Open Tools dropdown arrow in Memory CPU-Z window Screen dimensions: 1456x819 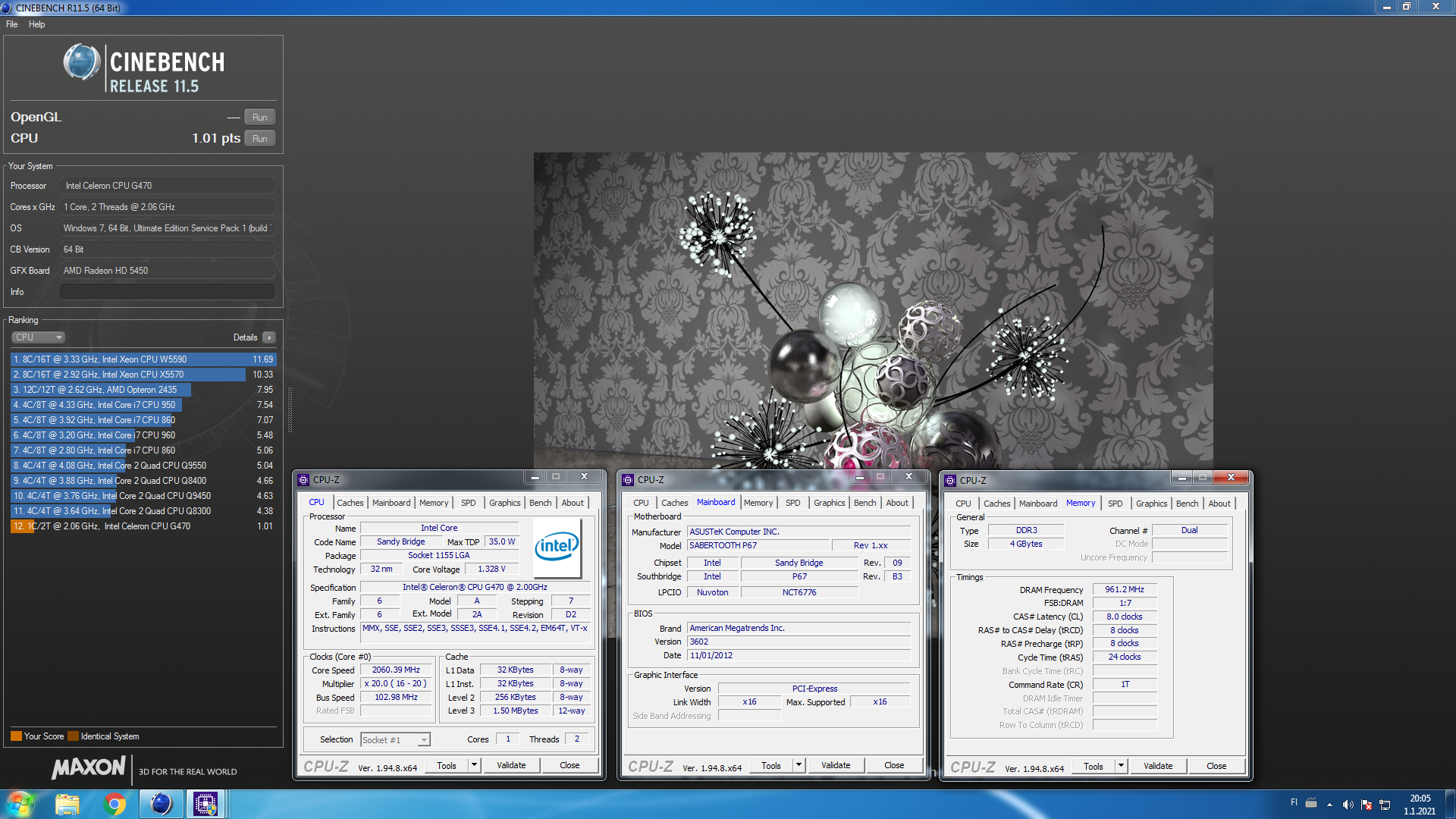1121,766
